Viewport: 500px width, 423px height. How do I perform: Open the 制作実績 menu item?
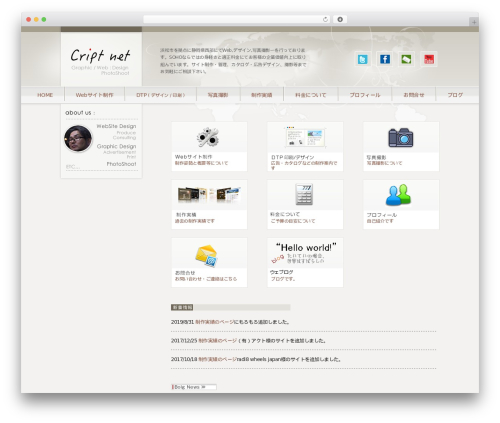(x=262, y=95)
